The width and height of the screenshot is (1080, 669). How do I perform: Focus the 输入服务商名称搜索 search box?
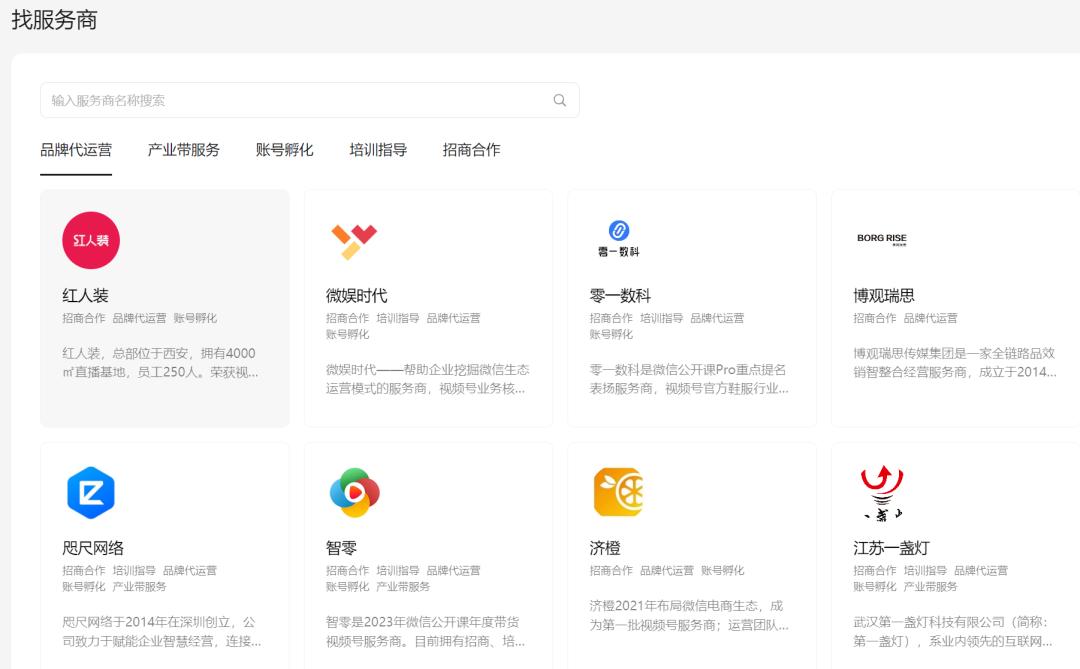pyautogui.click(x=310, y=101)
